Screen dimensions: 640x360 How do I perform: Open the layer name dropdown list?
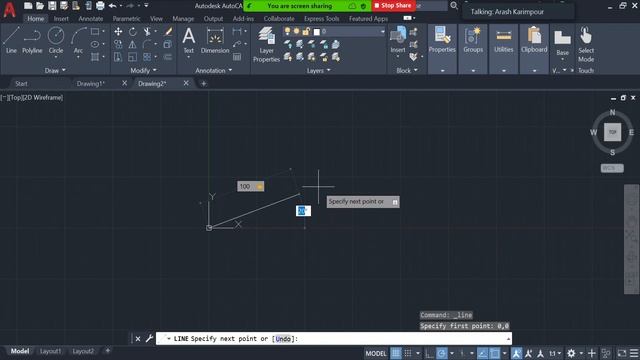click(x=382, y=31)
